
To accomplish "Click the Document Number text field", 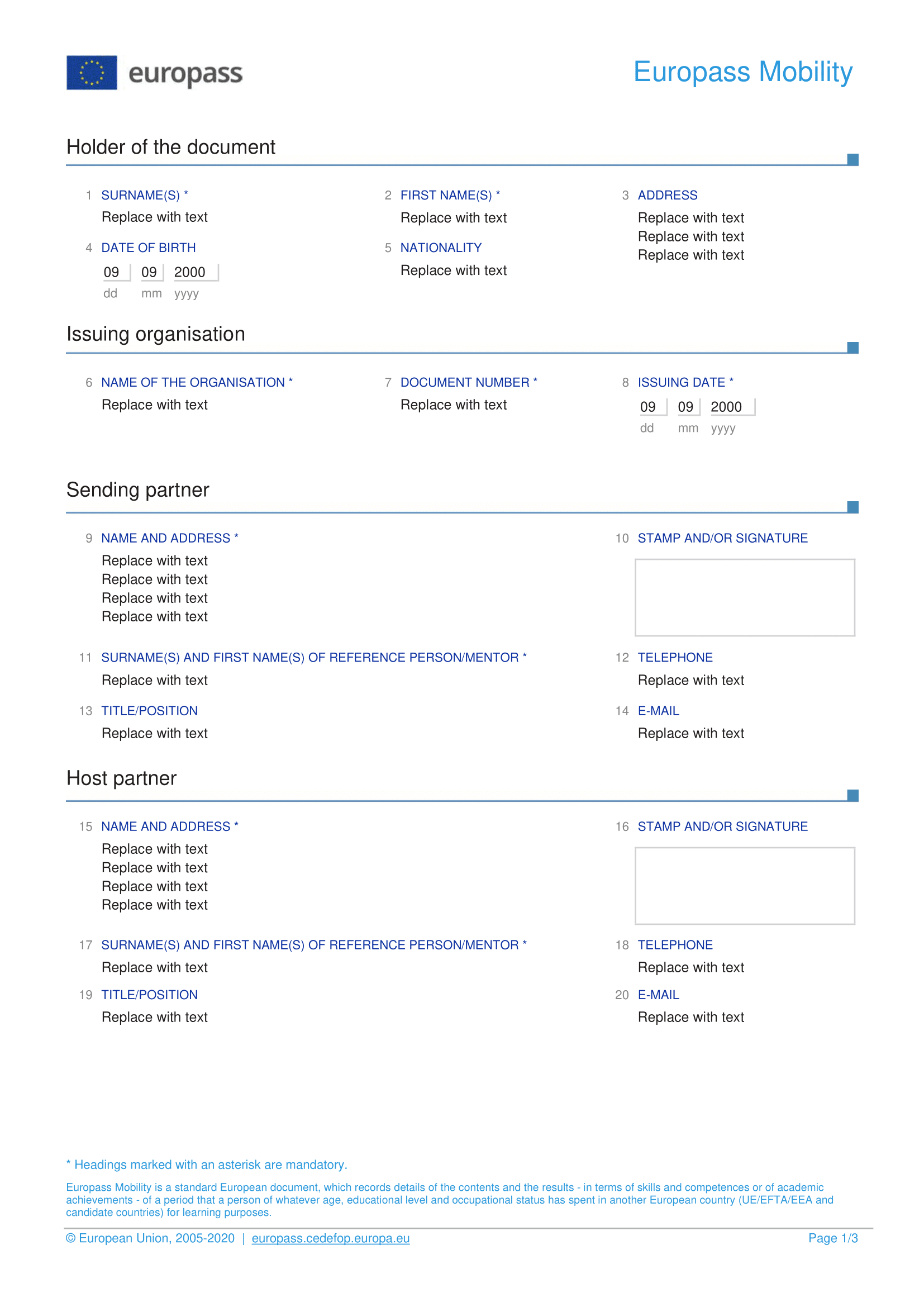I will 454,405.
